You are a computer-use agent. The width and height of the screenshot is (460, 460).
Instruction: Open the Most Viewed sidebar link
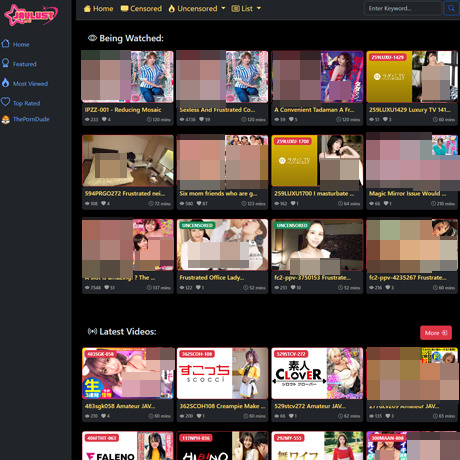[x=25, y=83]
